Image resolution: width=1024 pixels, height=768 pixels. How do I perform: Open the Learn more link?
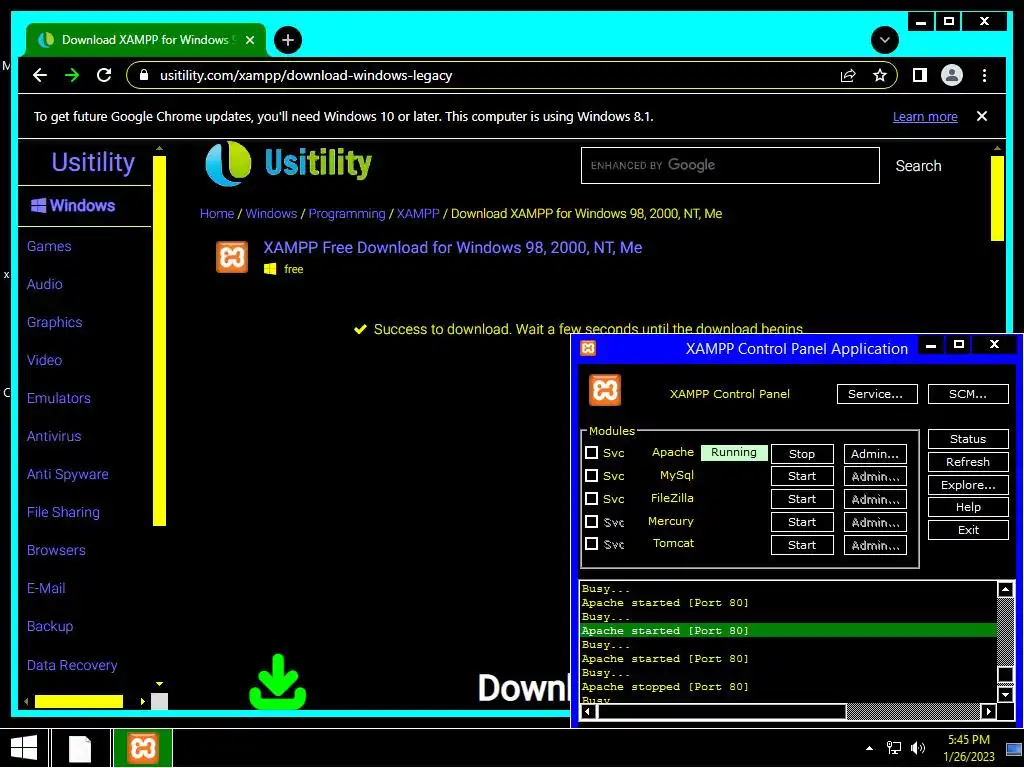pos(925,116)
